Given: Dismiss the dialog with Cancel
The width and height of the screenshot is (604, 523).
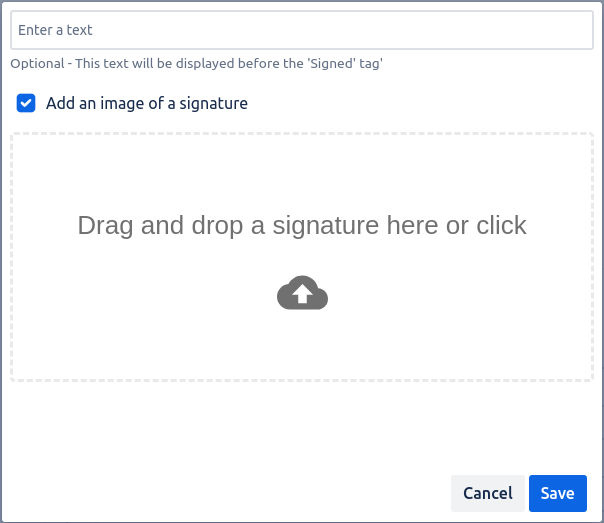Looking at the screenshot, I should click(488, 493).
